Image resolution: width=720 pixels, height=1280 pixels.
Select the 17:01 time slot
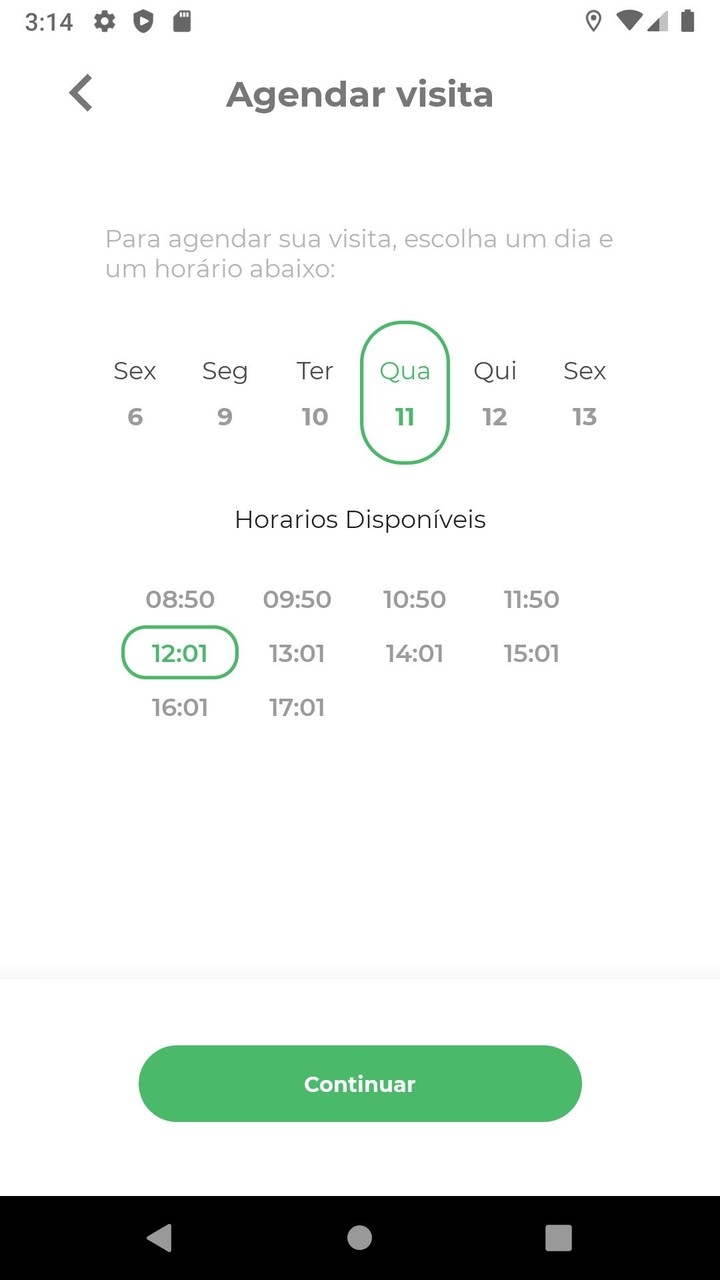[x=297, y=707]
